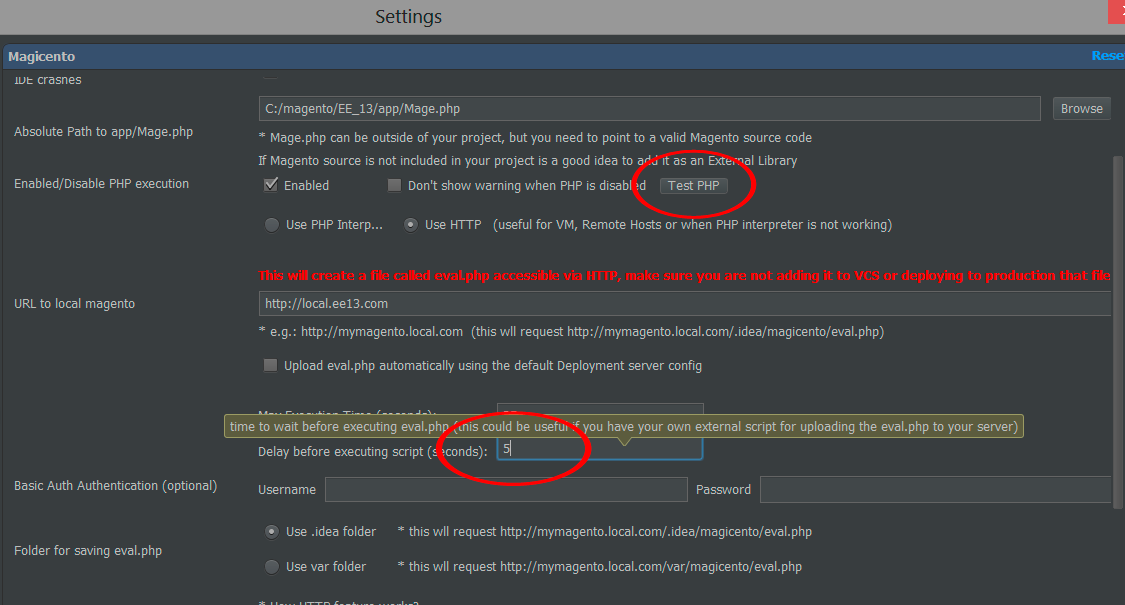This screenshot has height=605, width=1125.
Task: Click the Basic Auth Username field
Action: pos(506,489)
